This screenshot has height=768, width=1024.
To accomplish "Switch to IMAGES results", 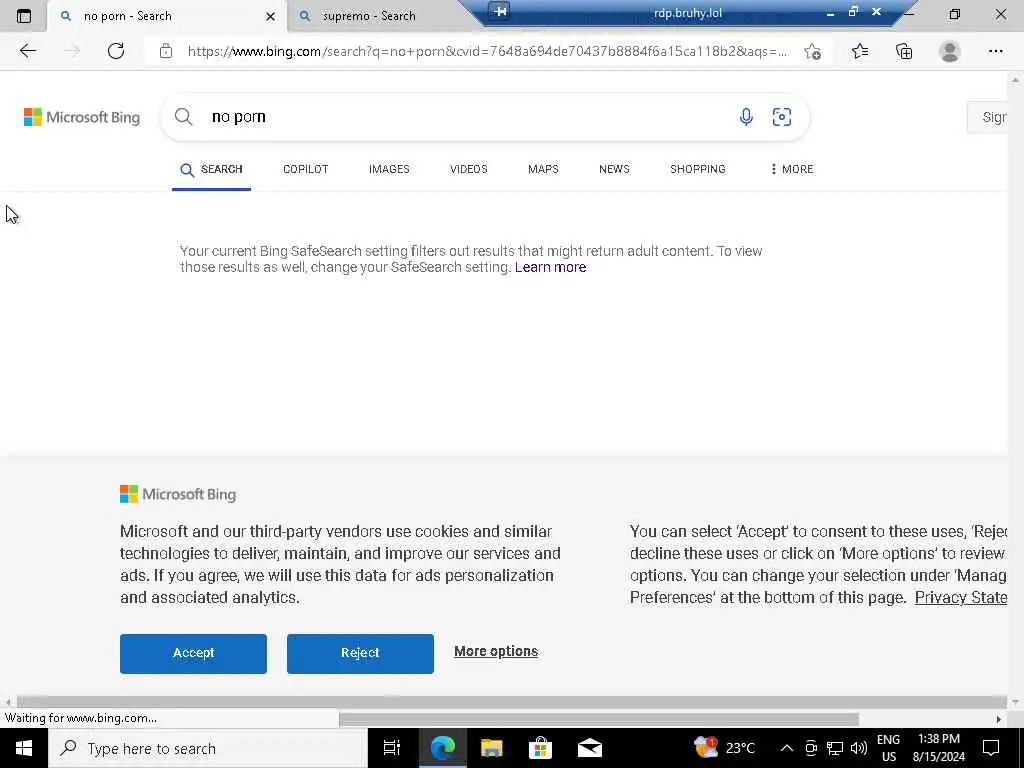I will tap(389, 169).
